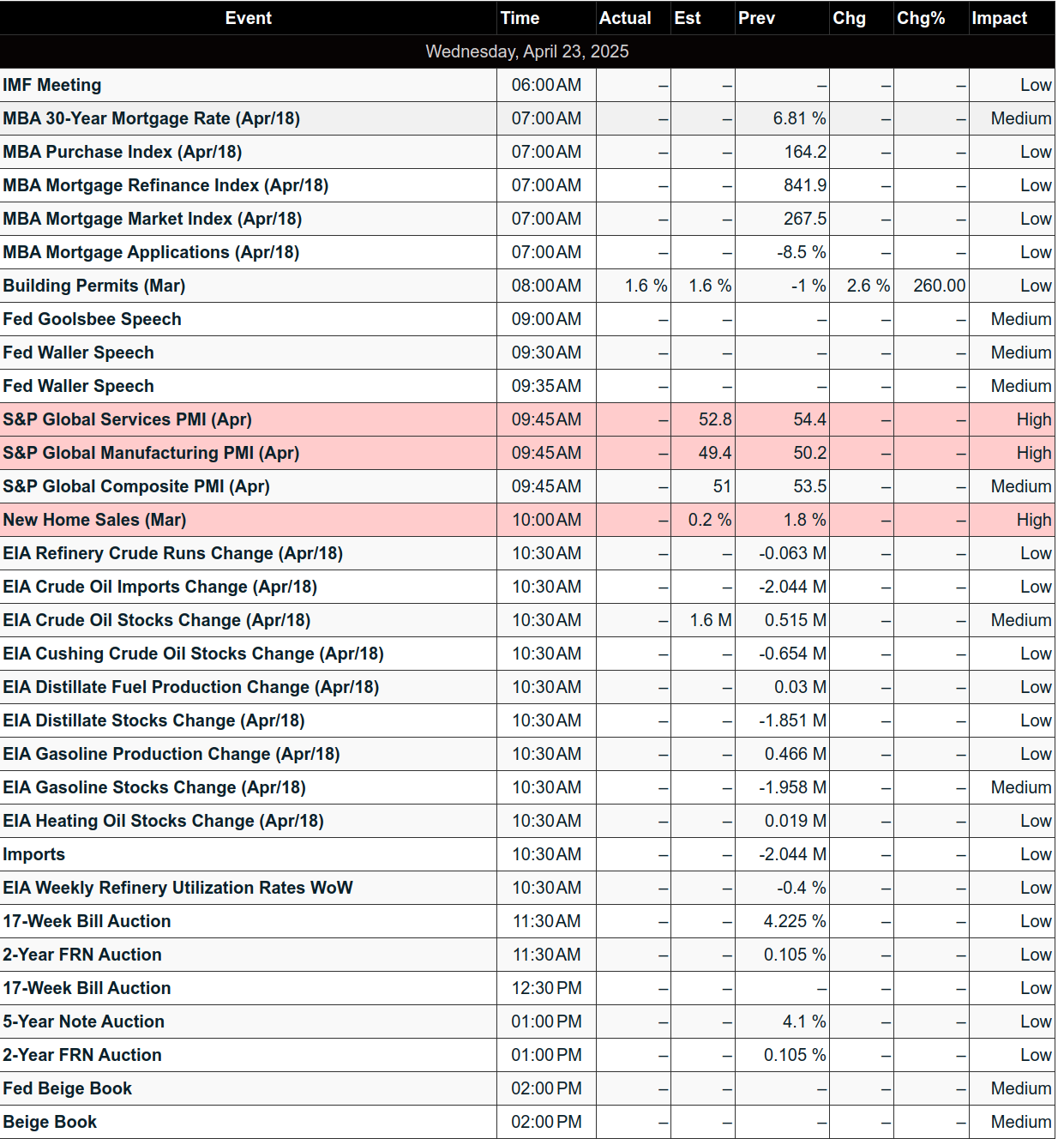Click the High impact label for New Home Sales
Screen dimensions: 1064x1139
pos(1033,520)
